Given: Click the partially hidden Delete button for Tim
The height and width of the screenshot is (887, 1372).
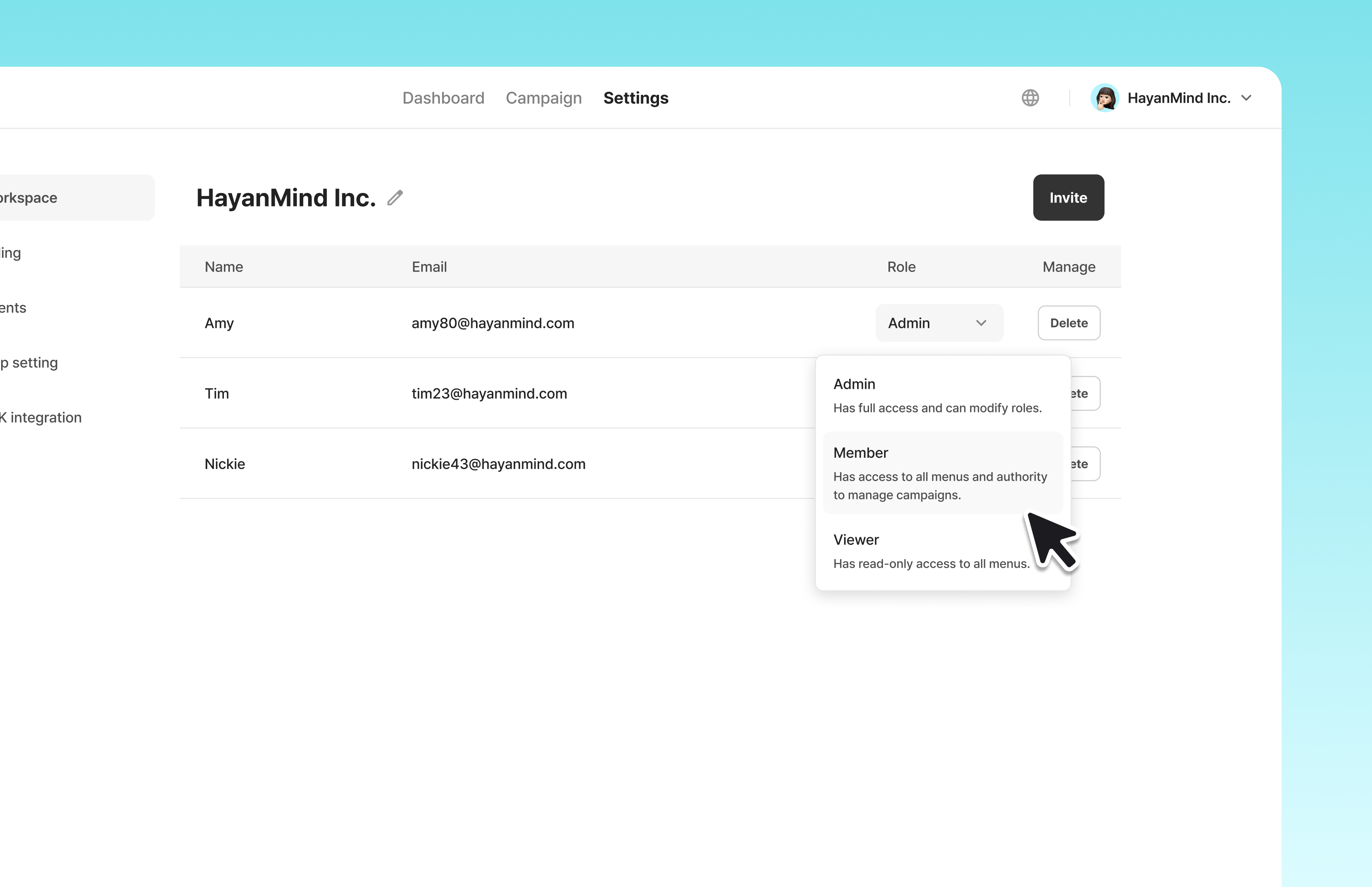Looking at the screenshot, I should [1085, 393].
